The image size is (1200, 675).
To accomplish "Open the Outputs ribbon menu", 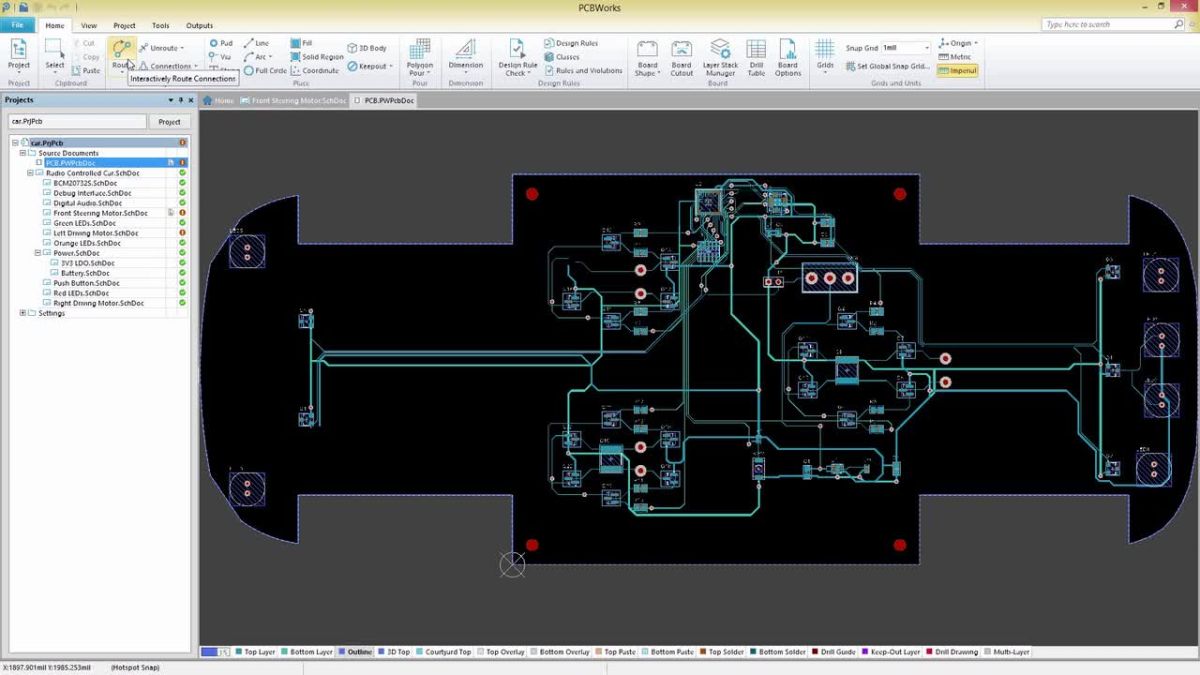I will 199,25.
